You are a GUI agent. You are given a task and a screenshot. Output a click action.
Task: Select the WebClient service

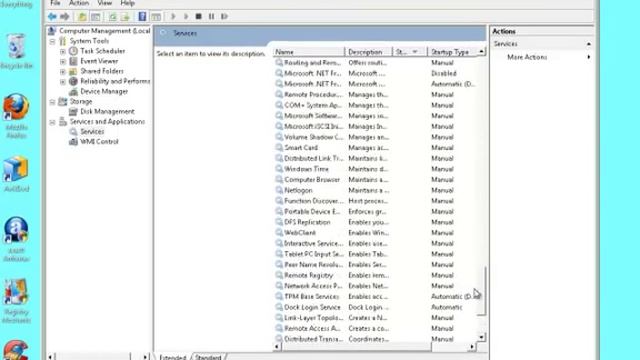[374, 233]
